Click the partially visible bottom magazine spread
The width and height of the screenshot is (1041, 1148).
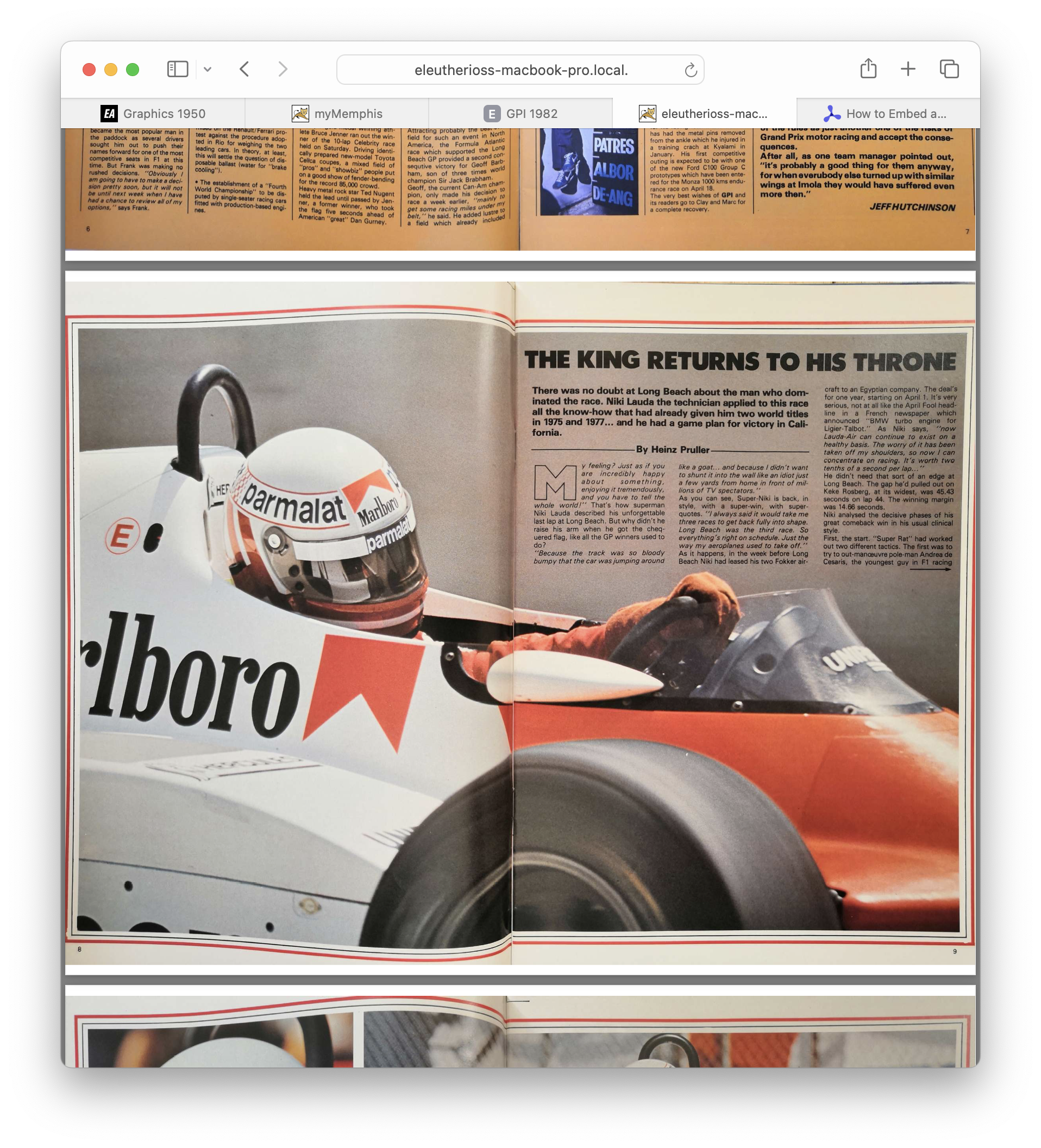coord(520,1031)
